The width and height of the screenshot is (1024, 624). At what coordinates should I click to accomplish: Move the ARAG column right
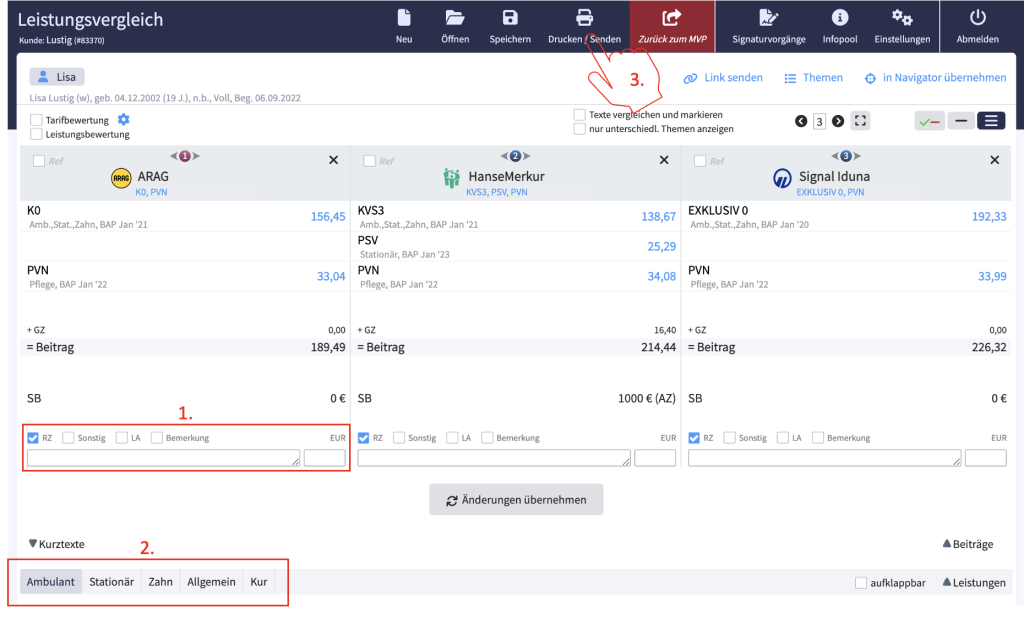197,156
